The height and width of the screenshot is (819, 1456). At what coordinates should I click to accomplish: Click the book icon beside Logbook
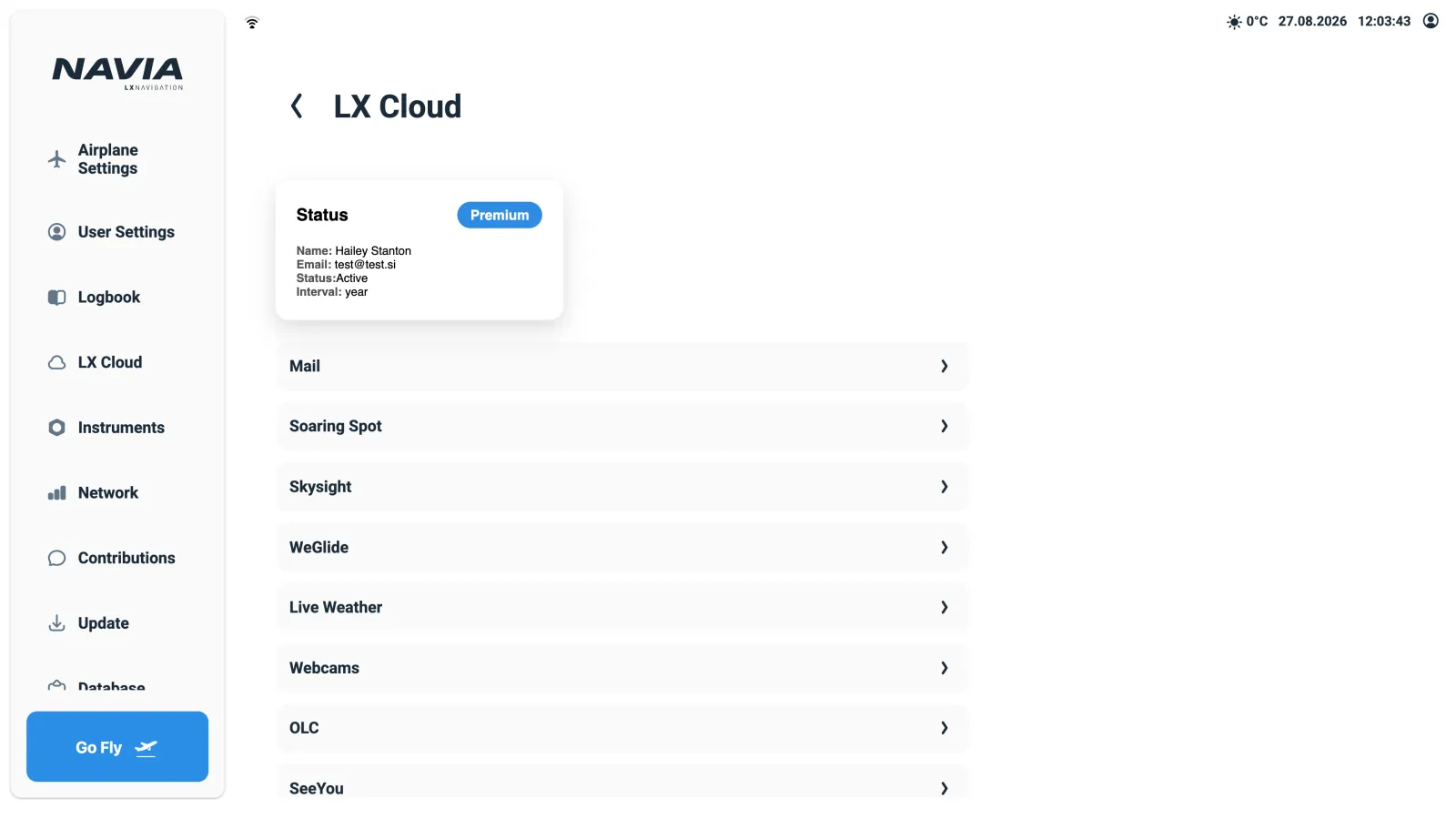[56, 298]
